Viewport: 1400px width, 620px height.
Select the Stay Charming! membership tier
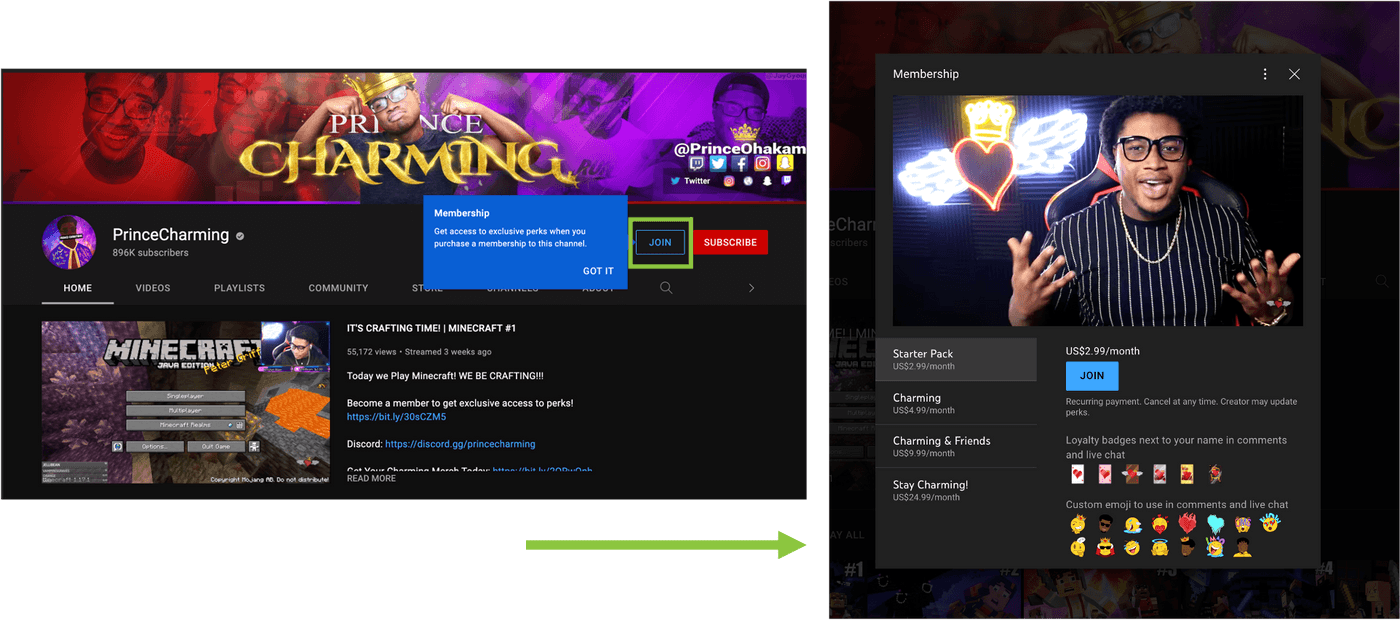click(x=956, y=490)
